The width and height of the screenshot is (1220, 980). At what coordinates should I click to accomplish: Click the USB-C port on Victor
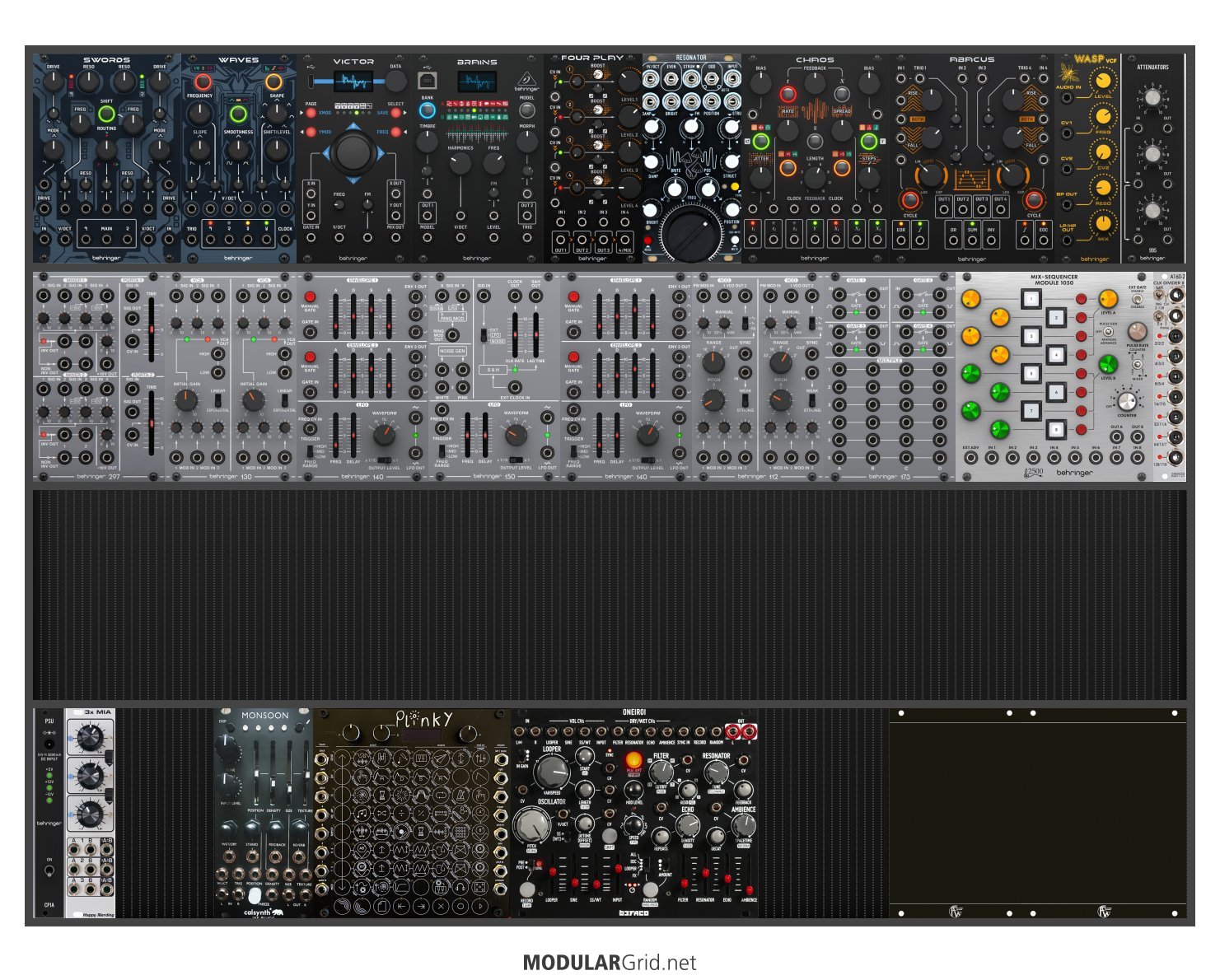311,82
